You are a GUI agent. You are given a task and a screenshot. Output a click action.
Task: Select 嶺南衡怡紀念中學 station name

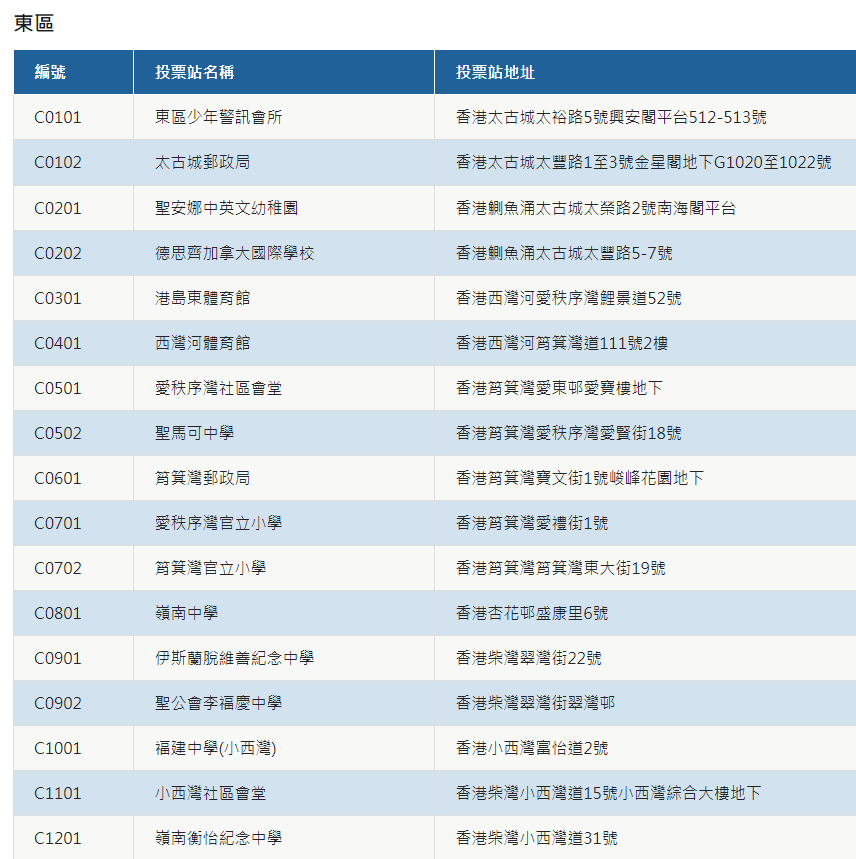pyautogui.click(x=218, y=838)
